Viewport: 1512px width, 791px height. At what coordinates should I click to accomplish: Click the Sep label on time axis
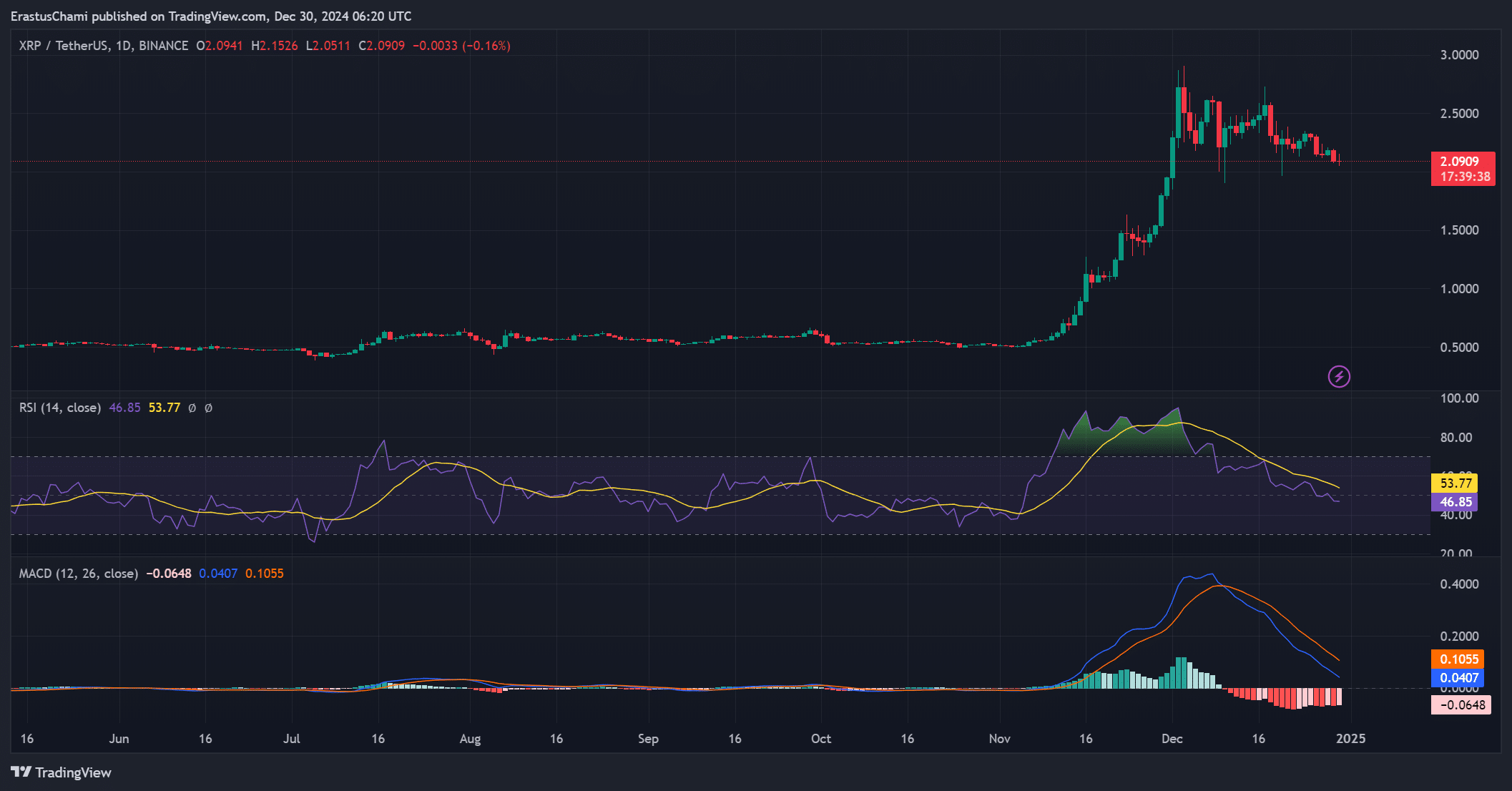click(648, 739)
